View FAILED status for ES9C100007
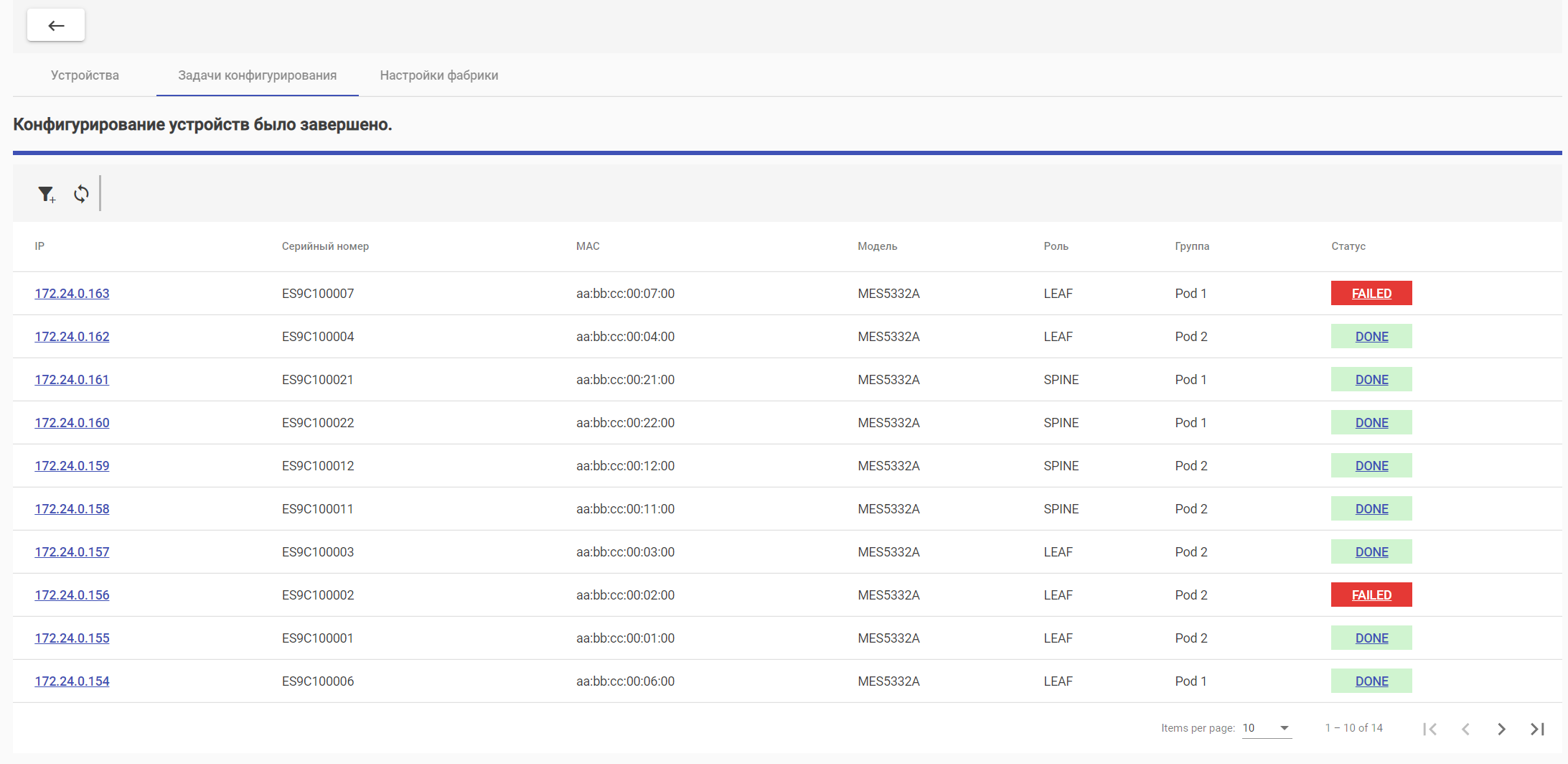Viewport: 1568px width, 764px height. pos(1371,294)
